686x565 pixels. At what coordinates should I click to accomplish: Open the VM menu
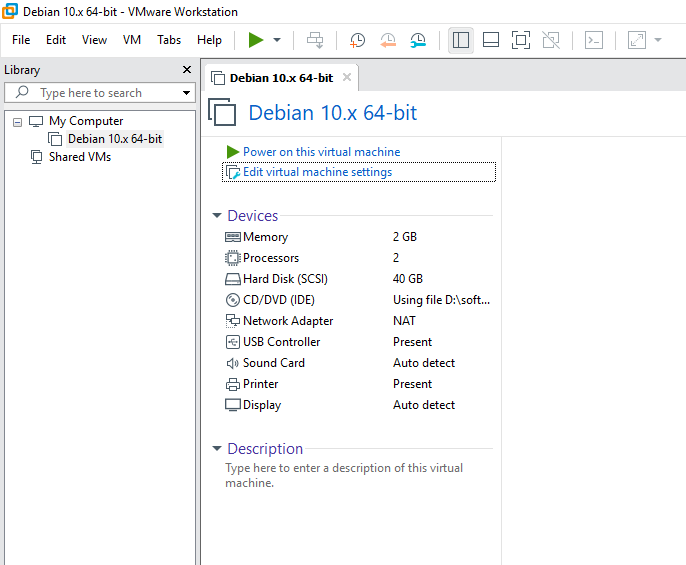132,40
